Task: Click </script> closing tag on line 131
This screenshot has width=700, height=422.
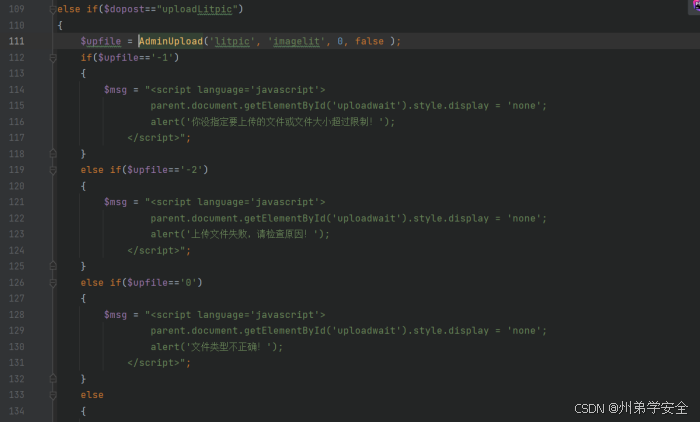Action: point(153,363)
